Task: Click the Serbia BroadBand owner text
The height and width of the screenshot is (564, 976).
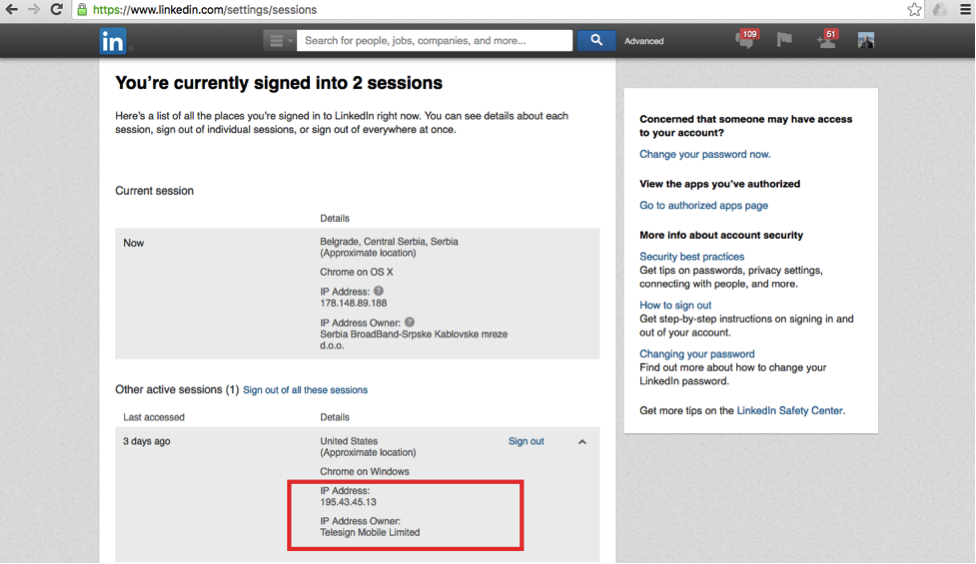Action: [x=413, y=339]
